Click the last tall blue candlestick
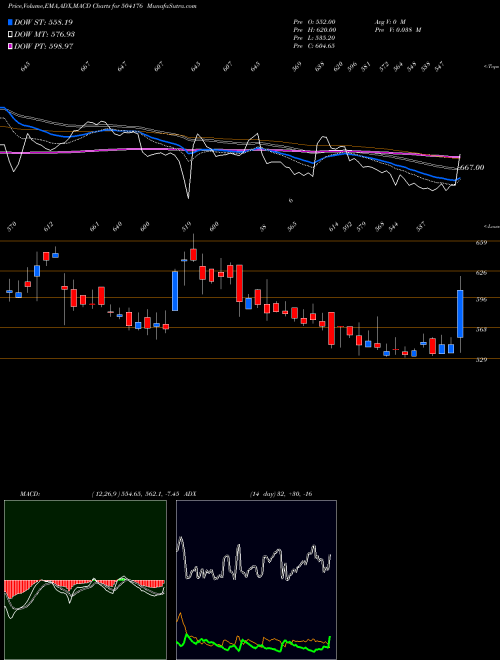Image resolution: width=500 pixels, height=660 pixels. tap(460, 314)
